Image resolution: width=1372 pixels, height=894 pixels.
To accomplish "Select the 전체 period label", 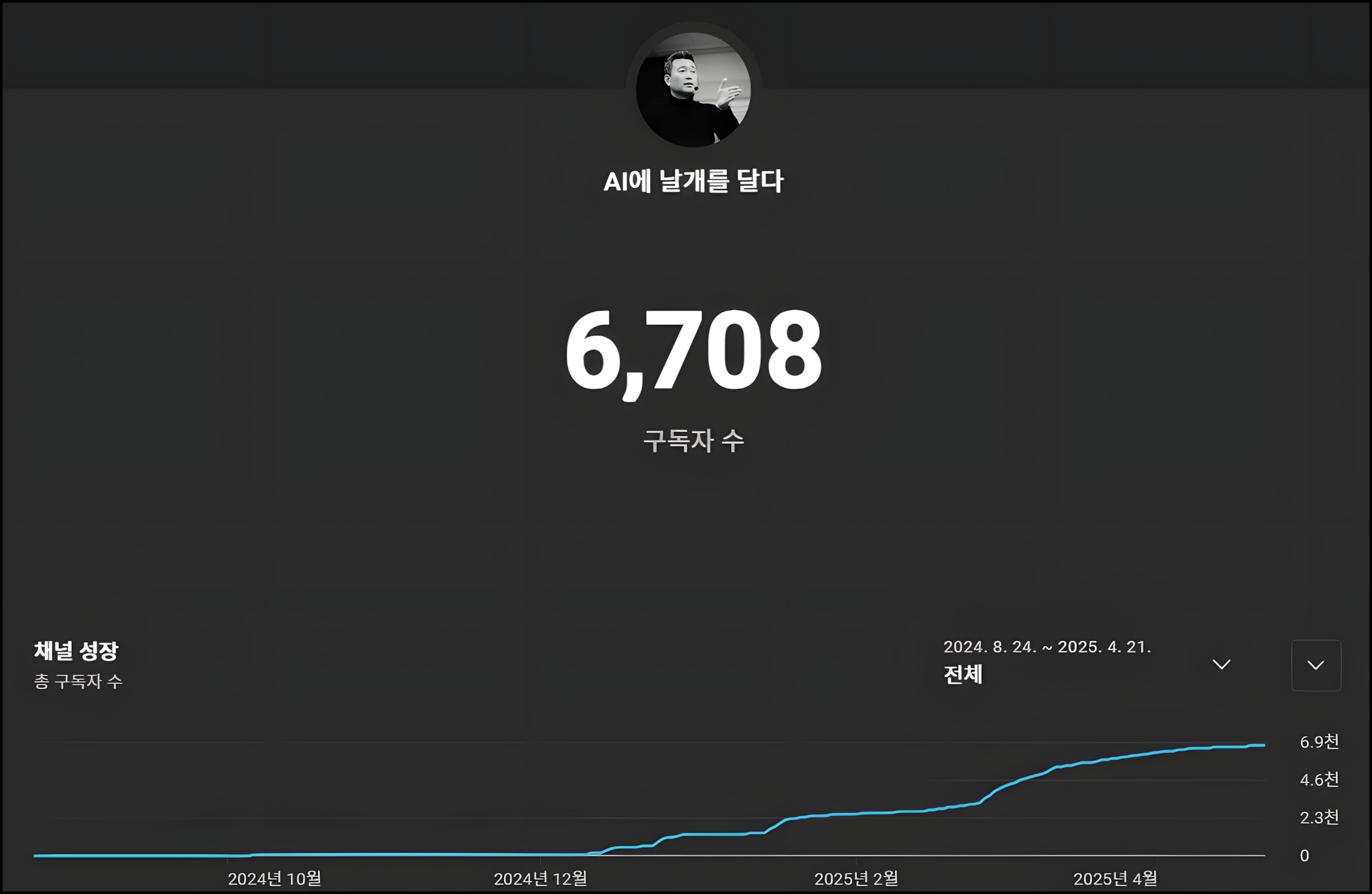I will coord(963,675).
